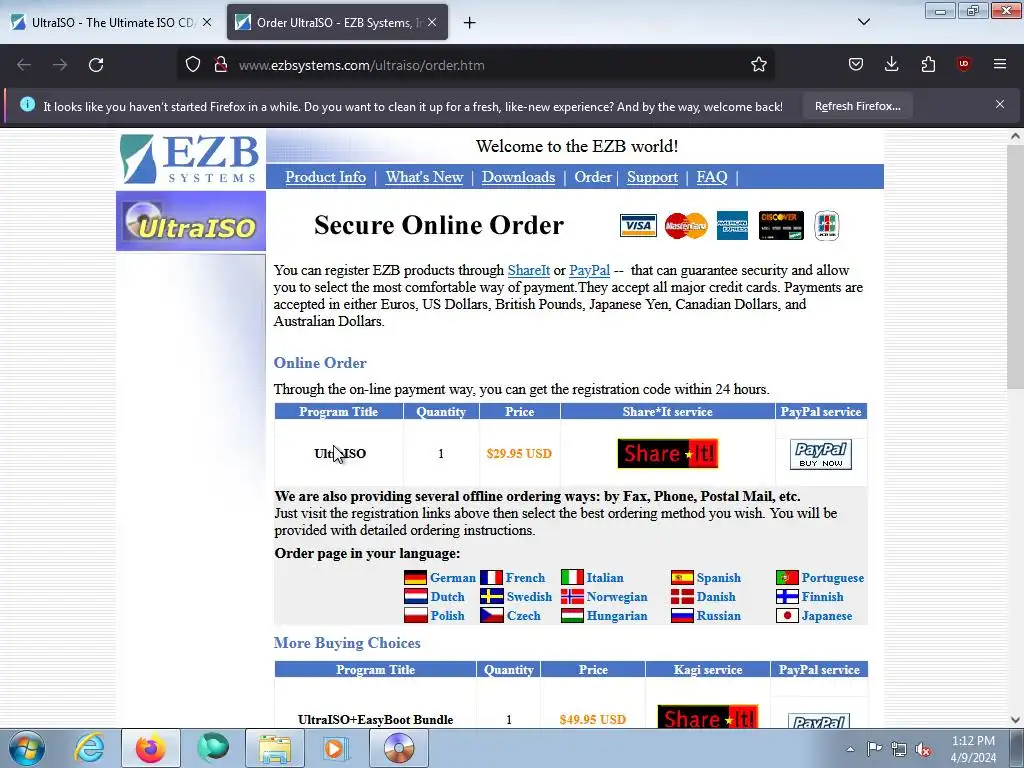Screen dimensions: 1024x768
Task: Click the American Express logo
Action: tap(732, 226)
